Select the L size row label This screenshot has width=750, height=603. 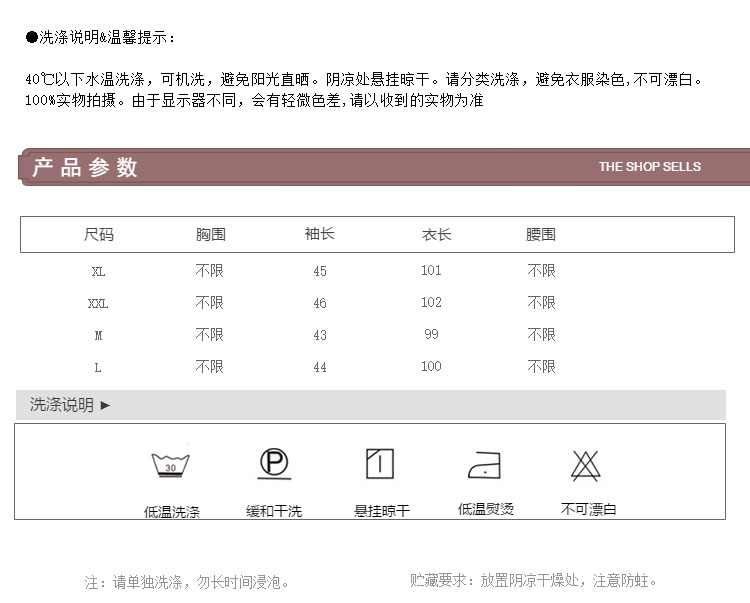point(98,368)
